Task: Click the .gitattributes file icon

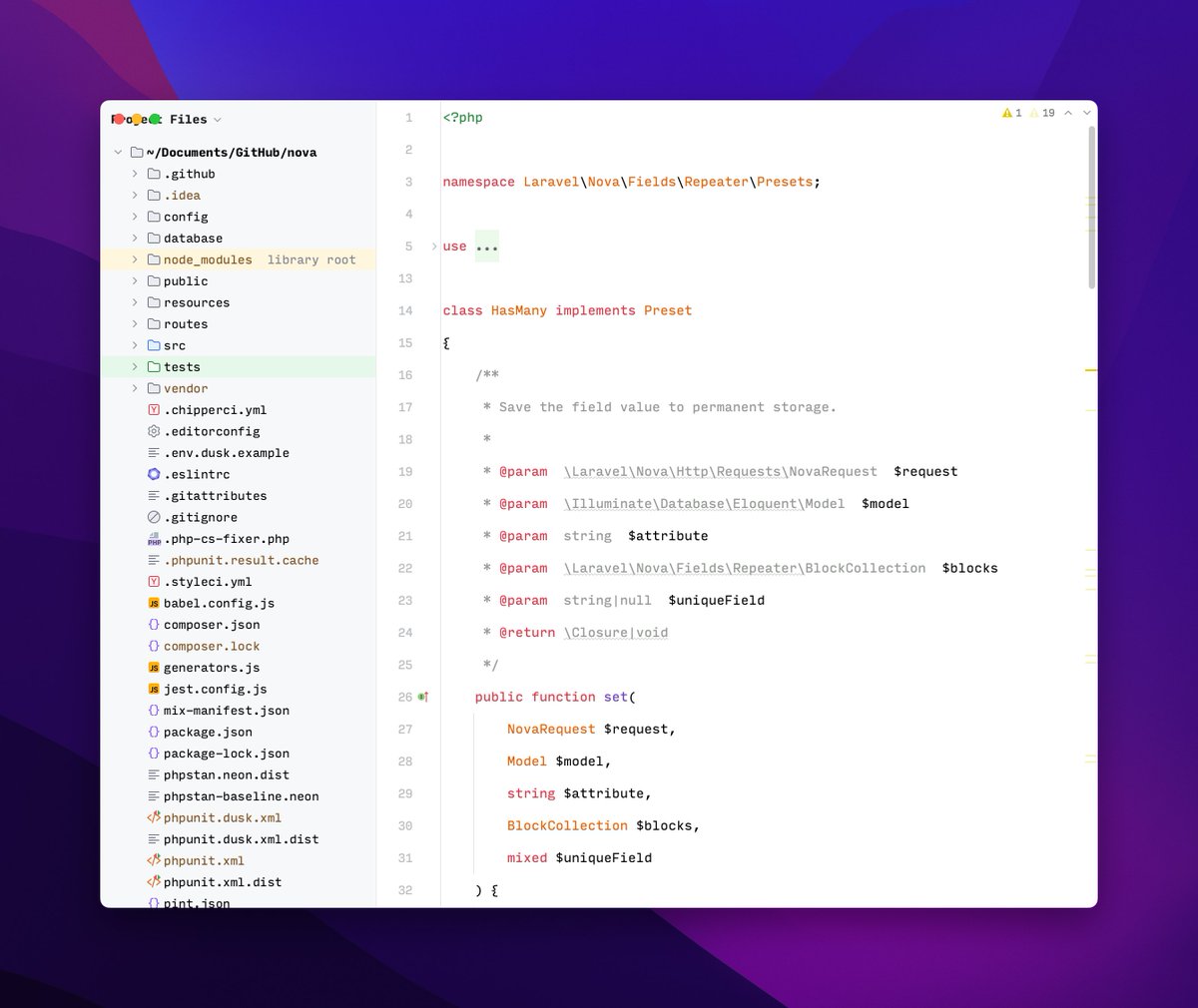Action: 154,496
